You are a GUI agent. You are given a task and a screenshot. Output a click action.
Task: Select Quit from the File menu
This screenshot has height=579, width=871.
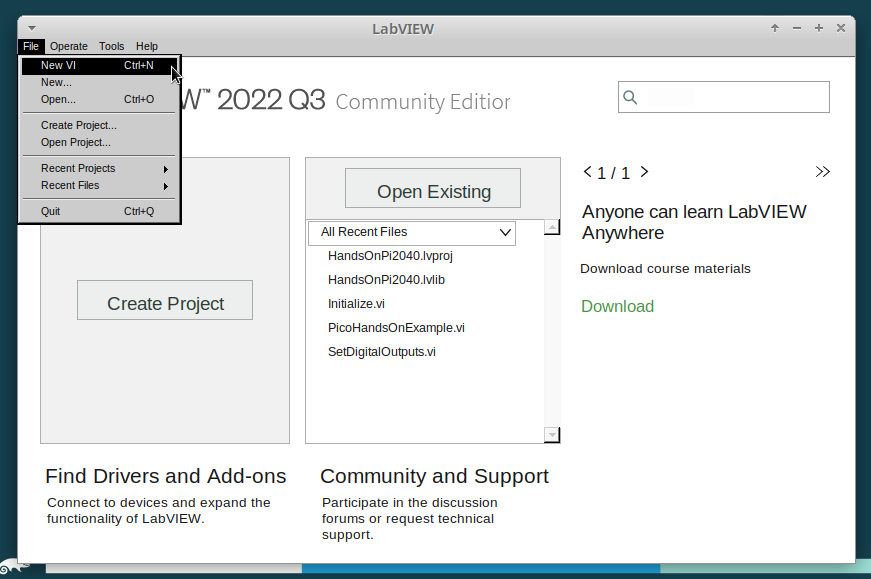click(x=99, y=211)
